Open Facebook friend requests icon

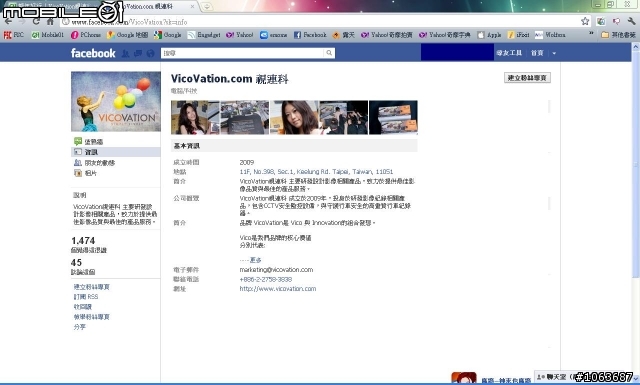point(125,53)
